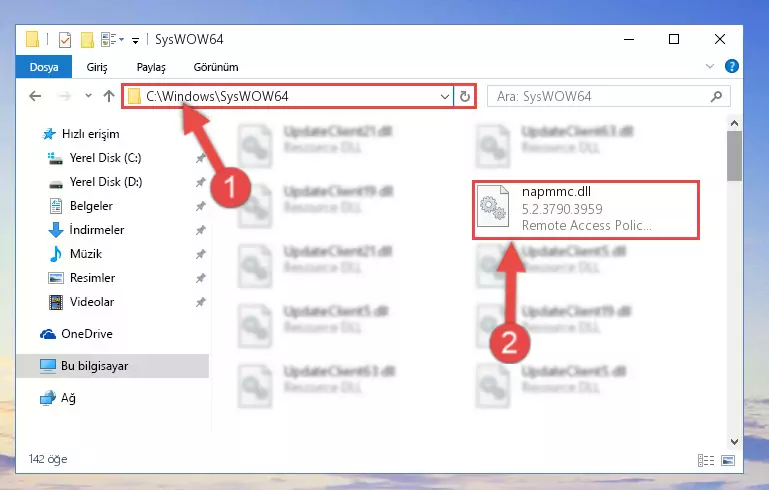
Task: Go back with the left arrow
Action: (35, 96)
